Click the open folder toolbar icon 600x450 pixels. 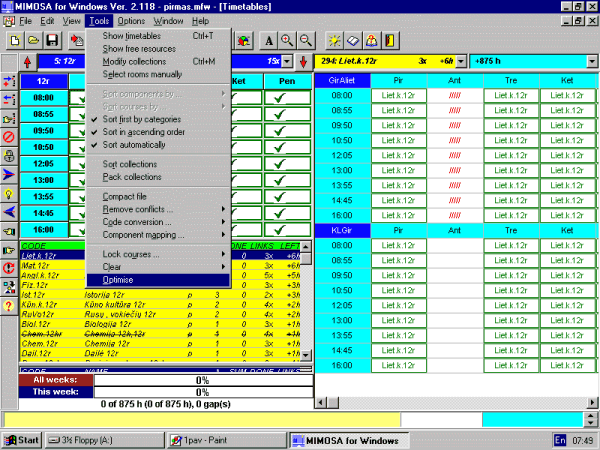(x=33, y=40)
